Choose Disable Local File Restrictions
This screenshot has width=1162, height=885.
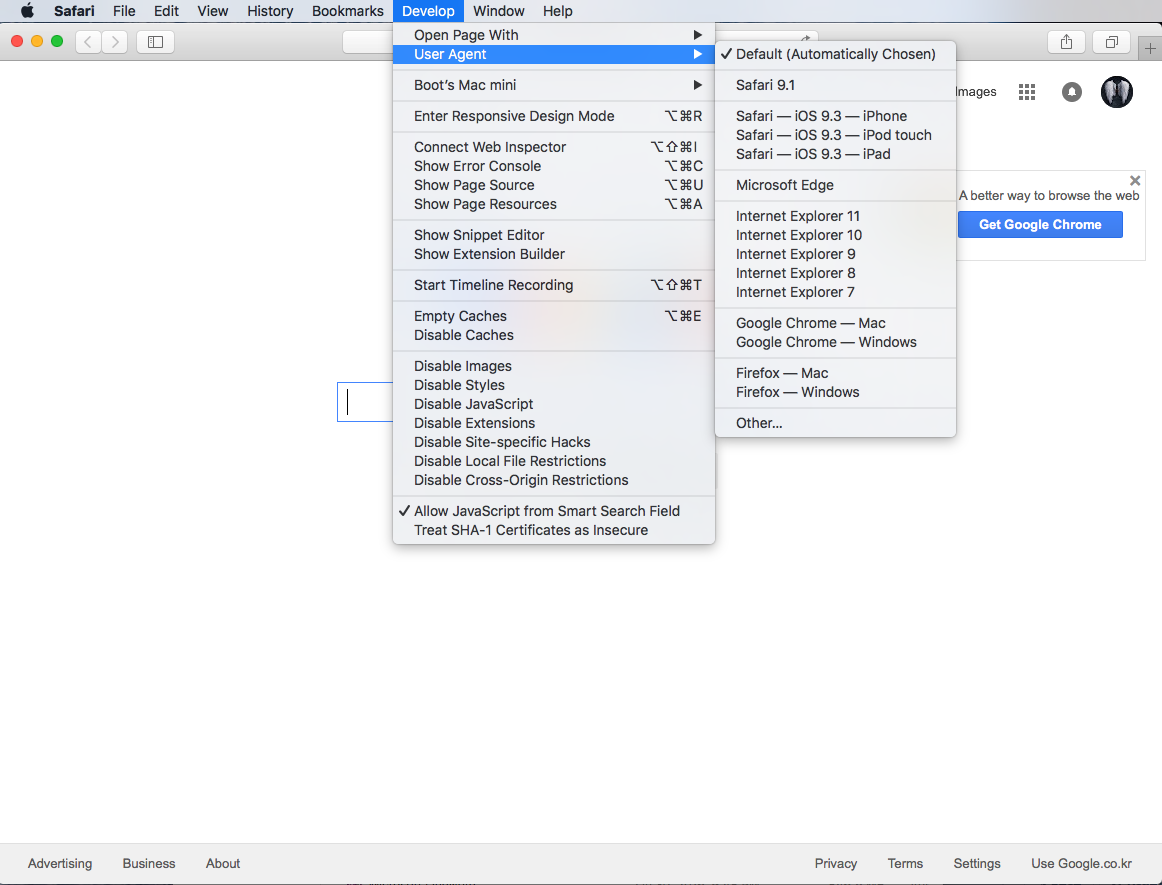pos(554,461)
